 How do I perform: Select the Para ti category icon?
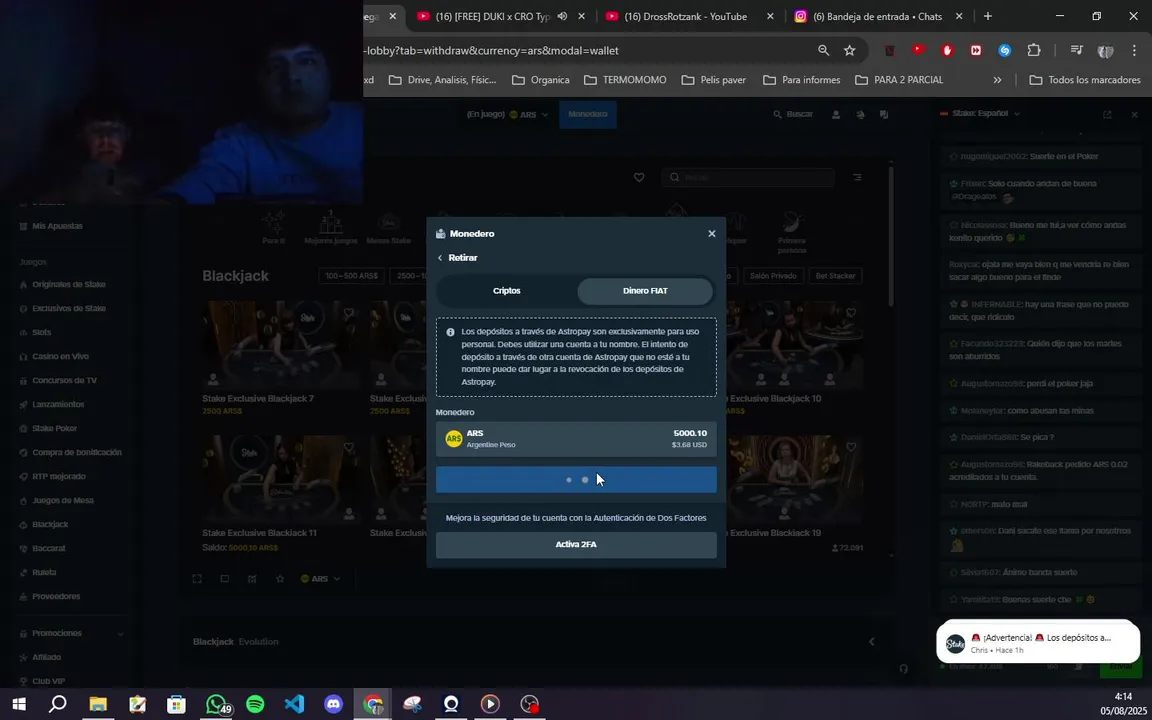[x=273, y=226]
